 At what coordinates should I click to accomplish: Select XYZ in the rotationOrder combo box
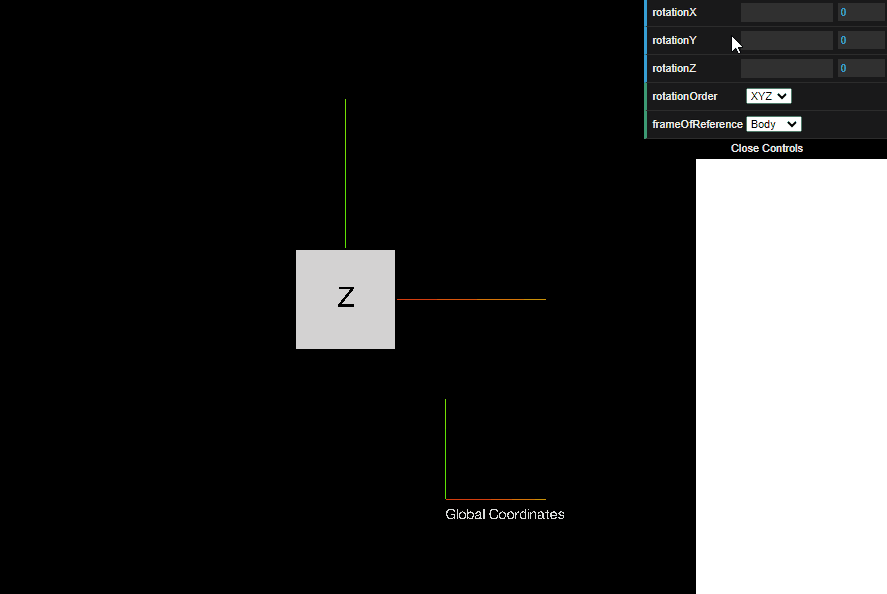point(768,96)
